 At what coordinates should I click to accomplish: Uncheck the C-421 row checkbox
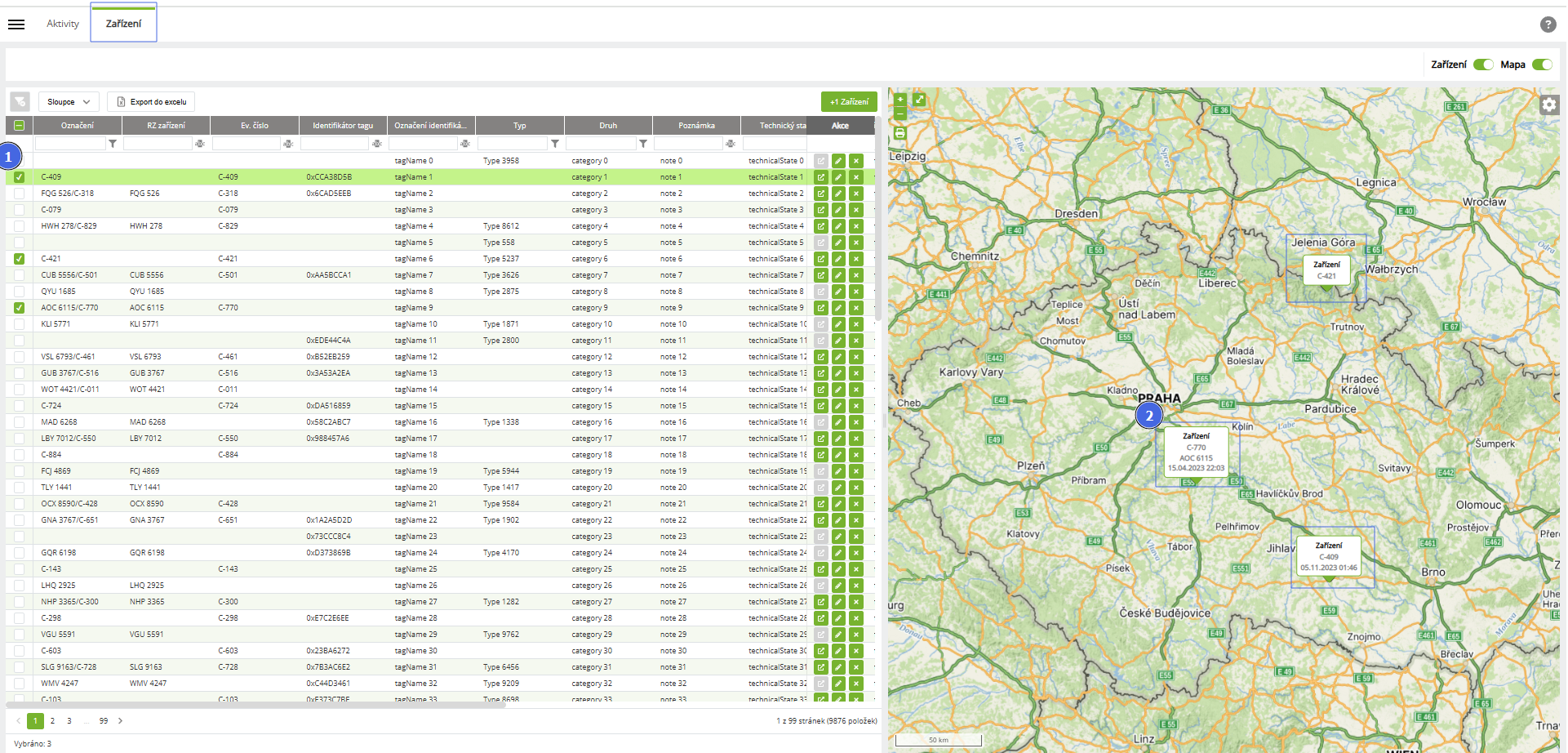point(19,259)
